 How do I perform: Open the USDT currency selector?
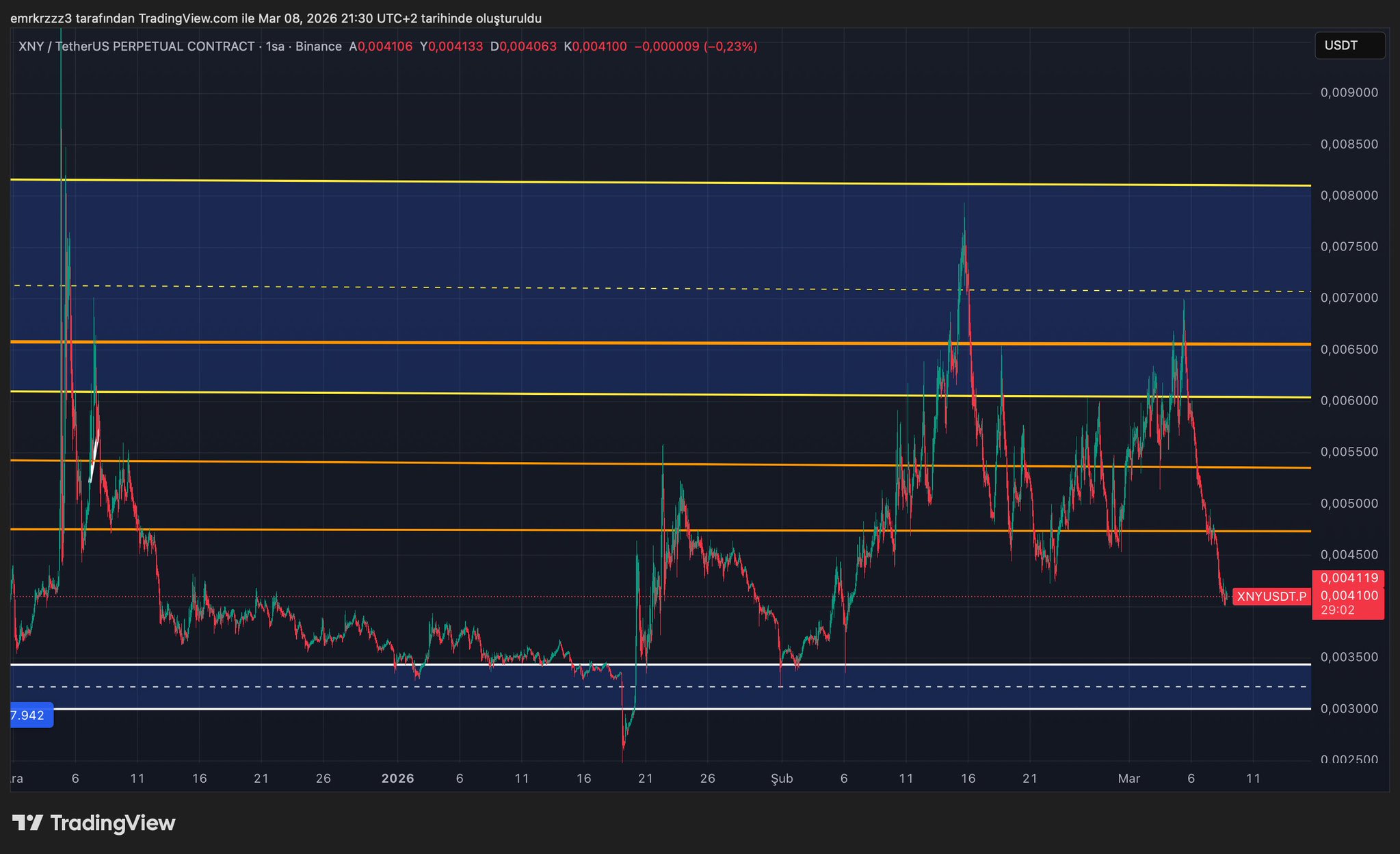pos(1349,46)
